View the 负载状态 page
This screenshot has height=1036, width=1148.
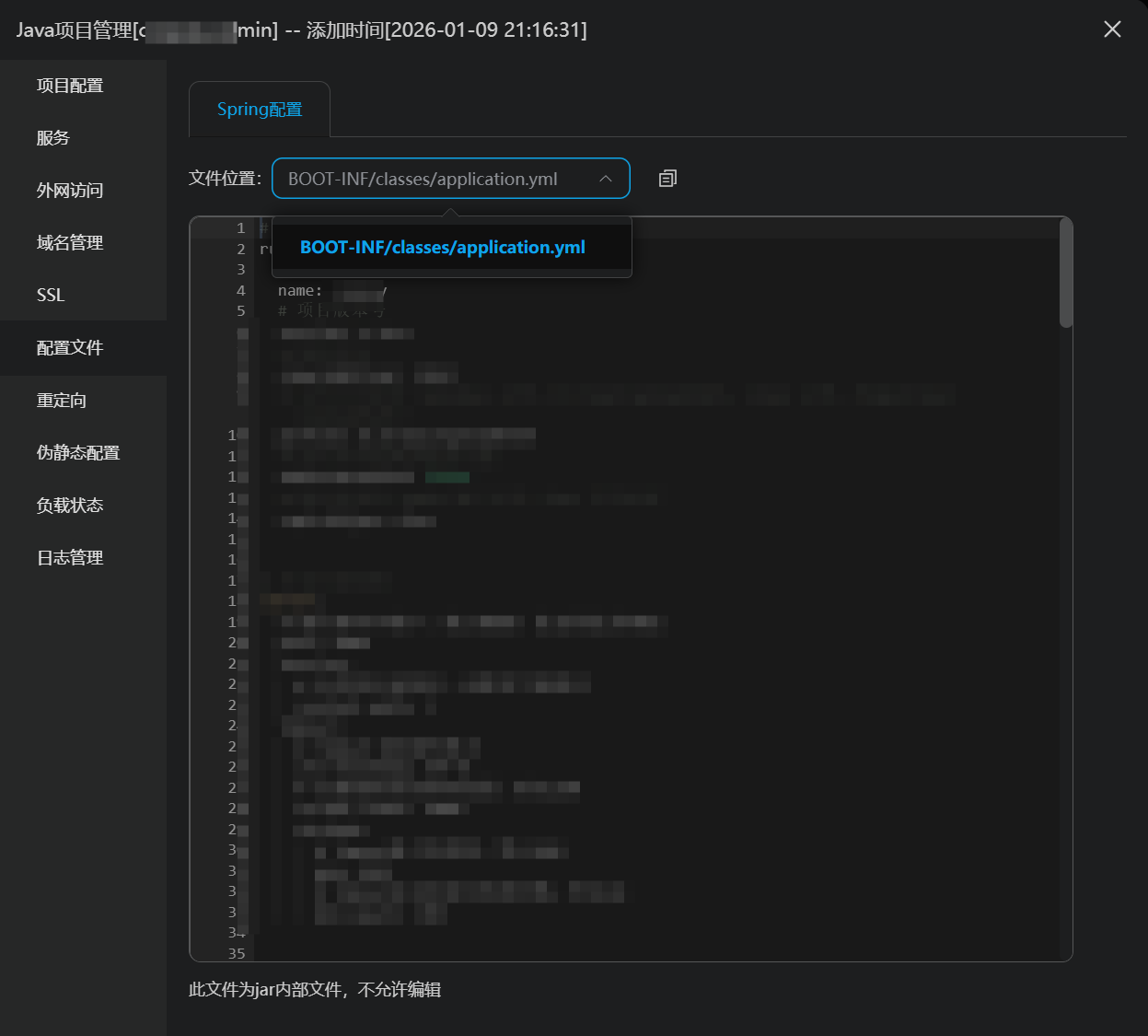[70, 506]
